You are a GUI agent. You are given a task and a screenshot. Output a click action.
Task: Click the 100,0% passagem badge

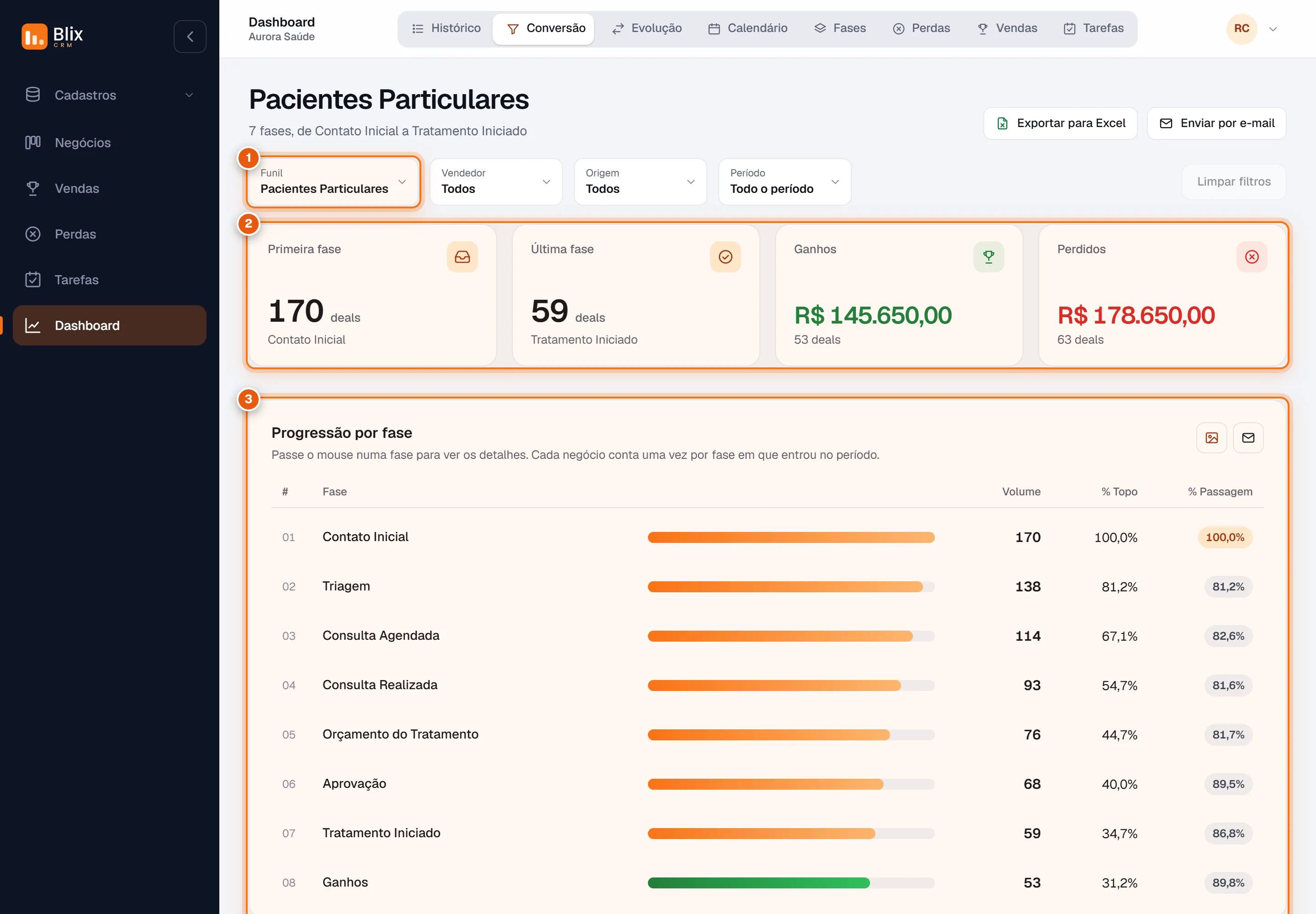tap(1225, 537)
